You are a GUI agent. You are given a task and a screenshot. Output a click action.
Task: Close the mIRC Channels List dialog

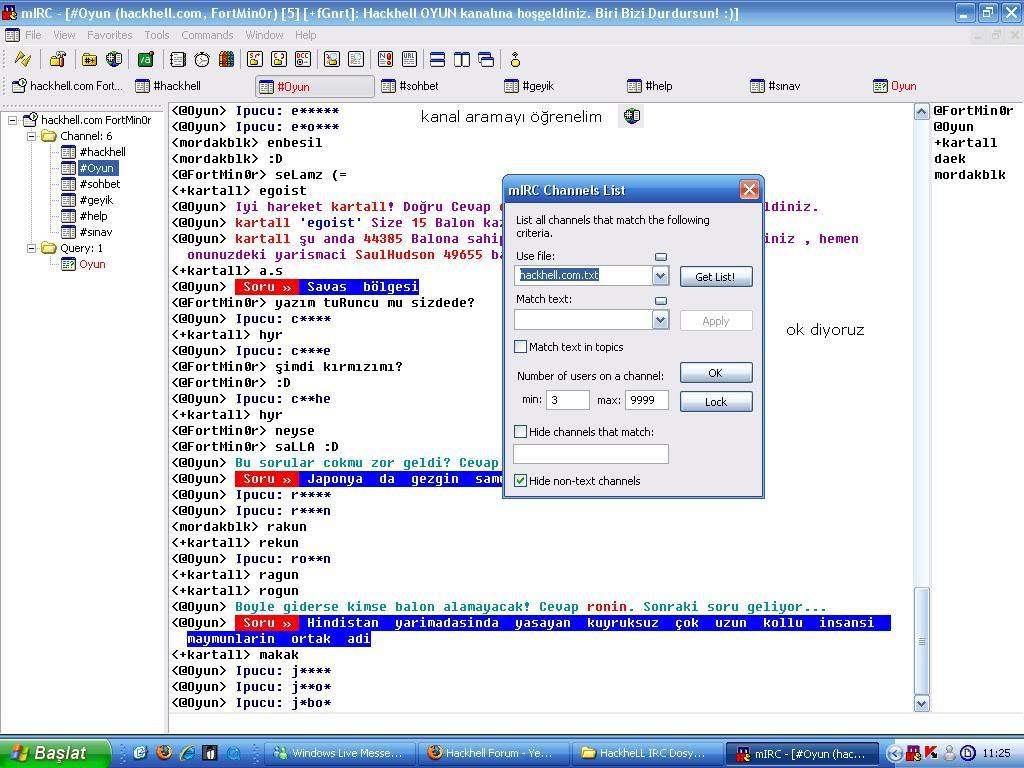[749, 190]
